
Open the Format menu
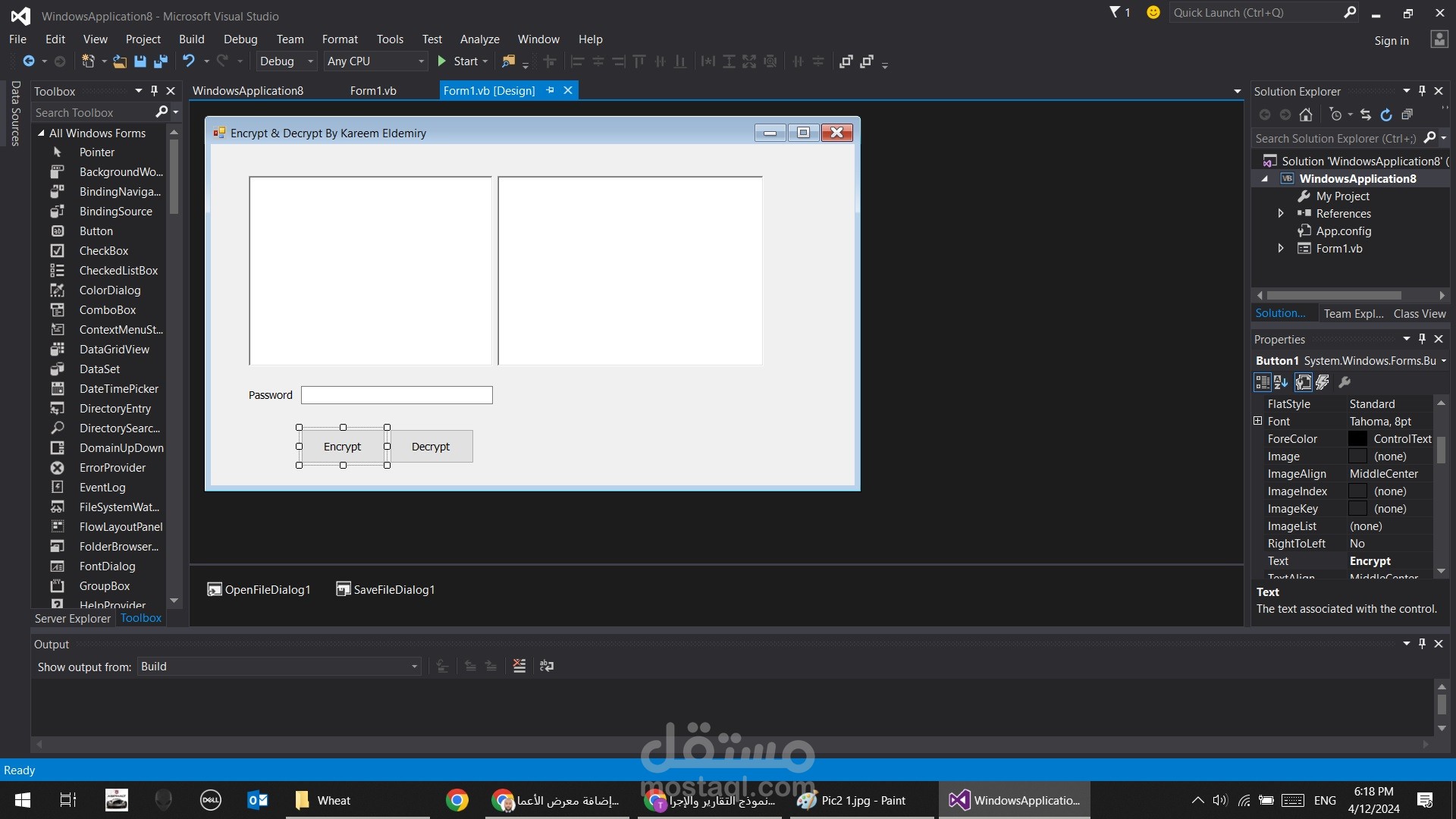(340, 39)
